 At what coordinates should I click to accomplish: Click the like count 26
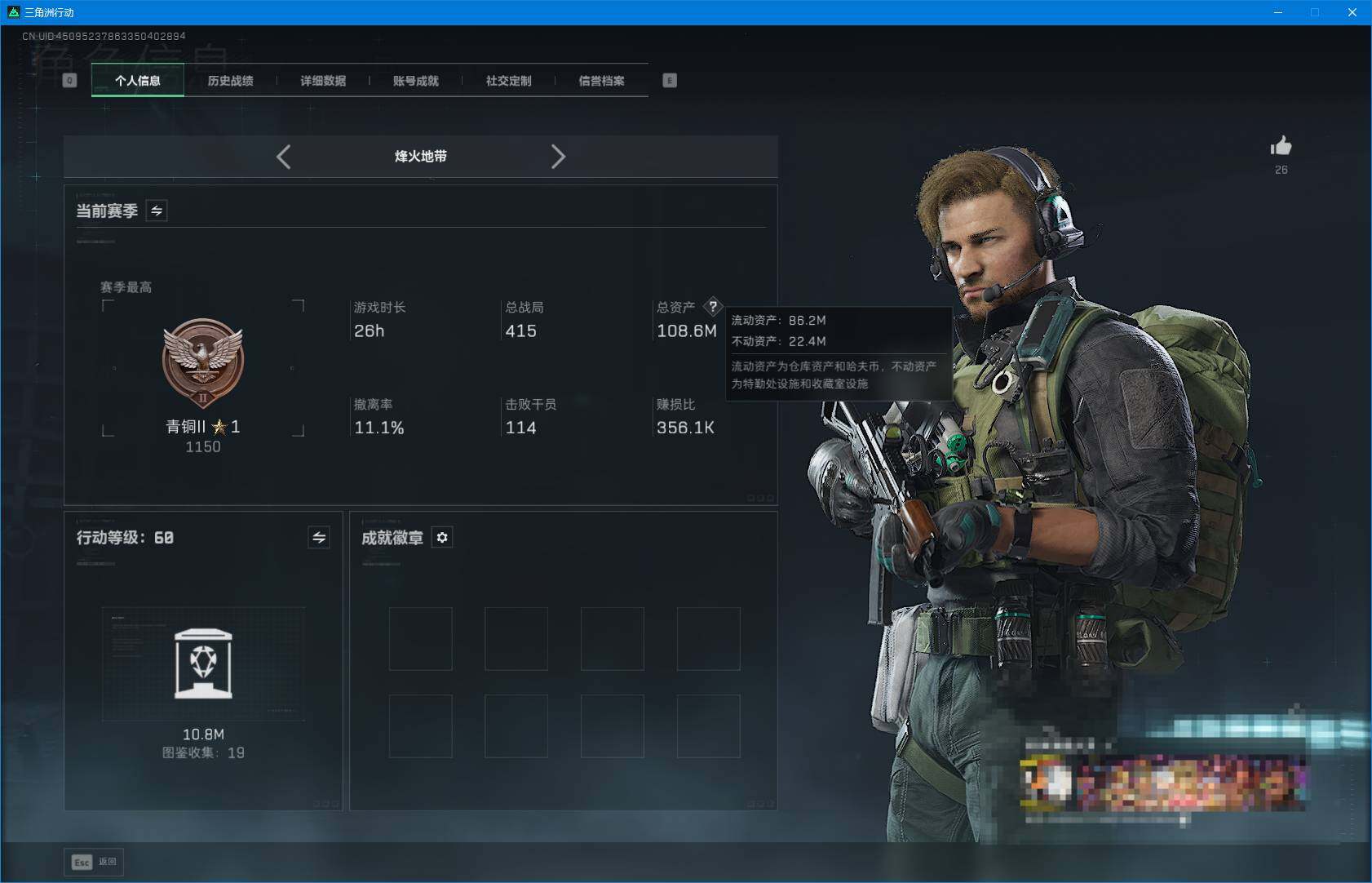click(x=1281, y=170)
